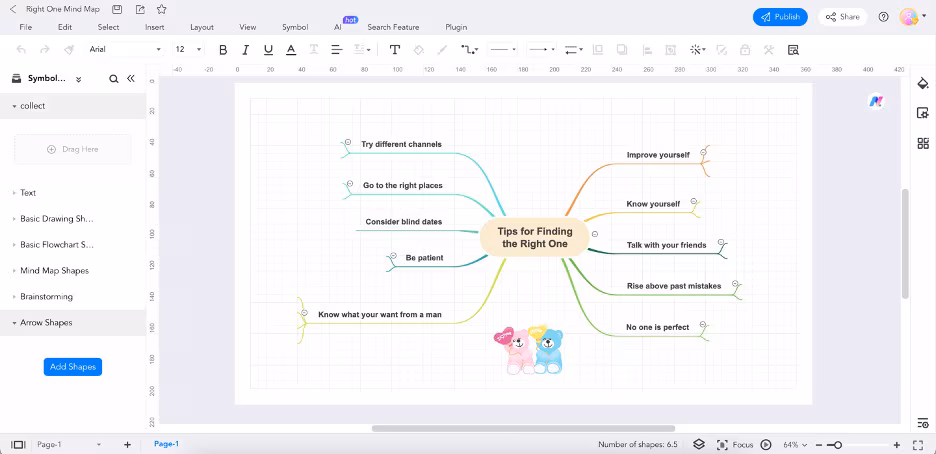Viewport: 936px width, 454px height.
Task: Open the Arial font family dropdown
Action: pyautogui.click(x=125, y=50)
